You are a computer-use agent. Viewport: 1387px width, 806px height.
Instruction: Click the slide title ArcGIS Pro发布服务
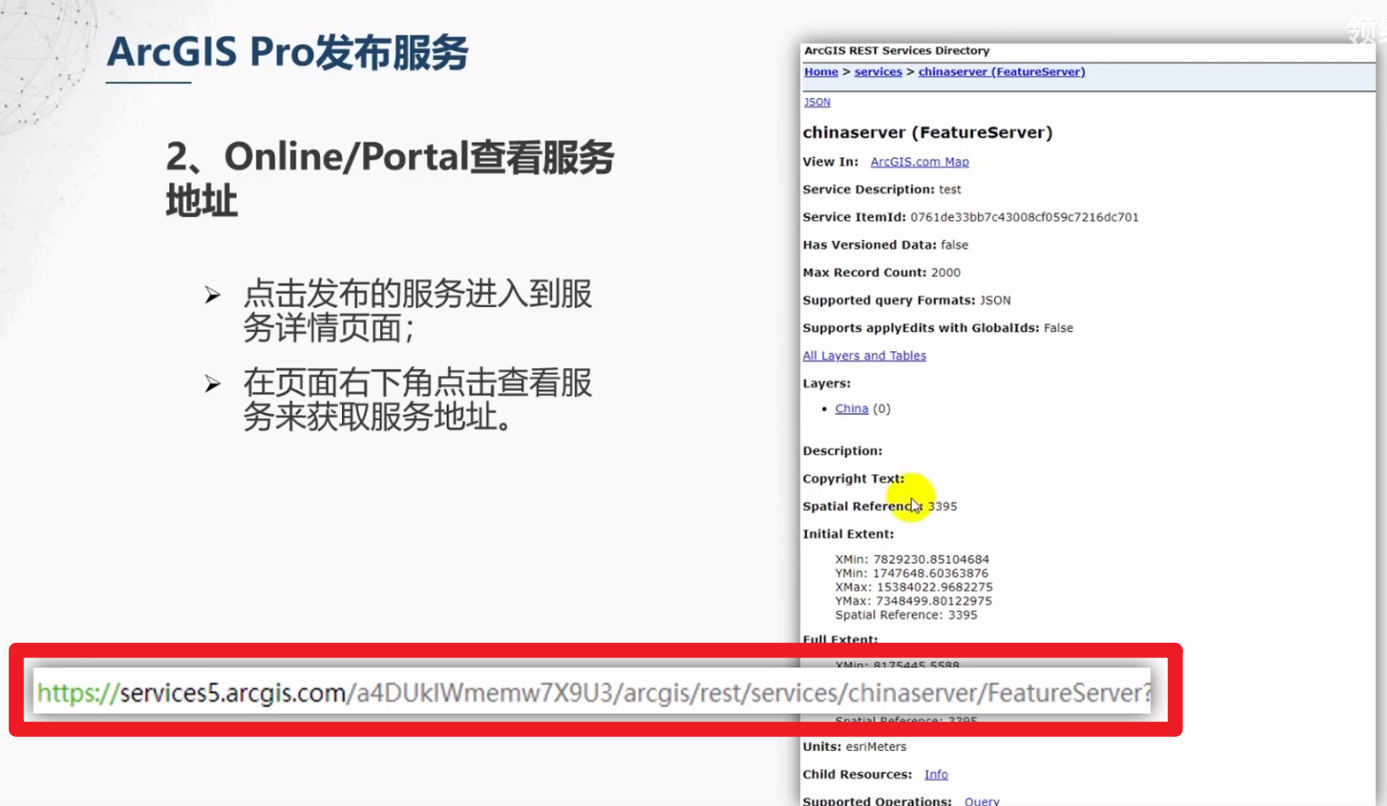click(287, 52)
